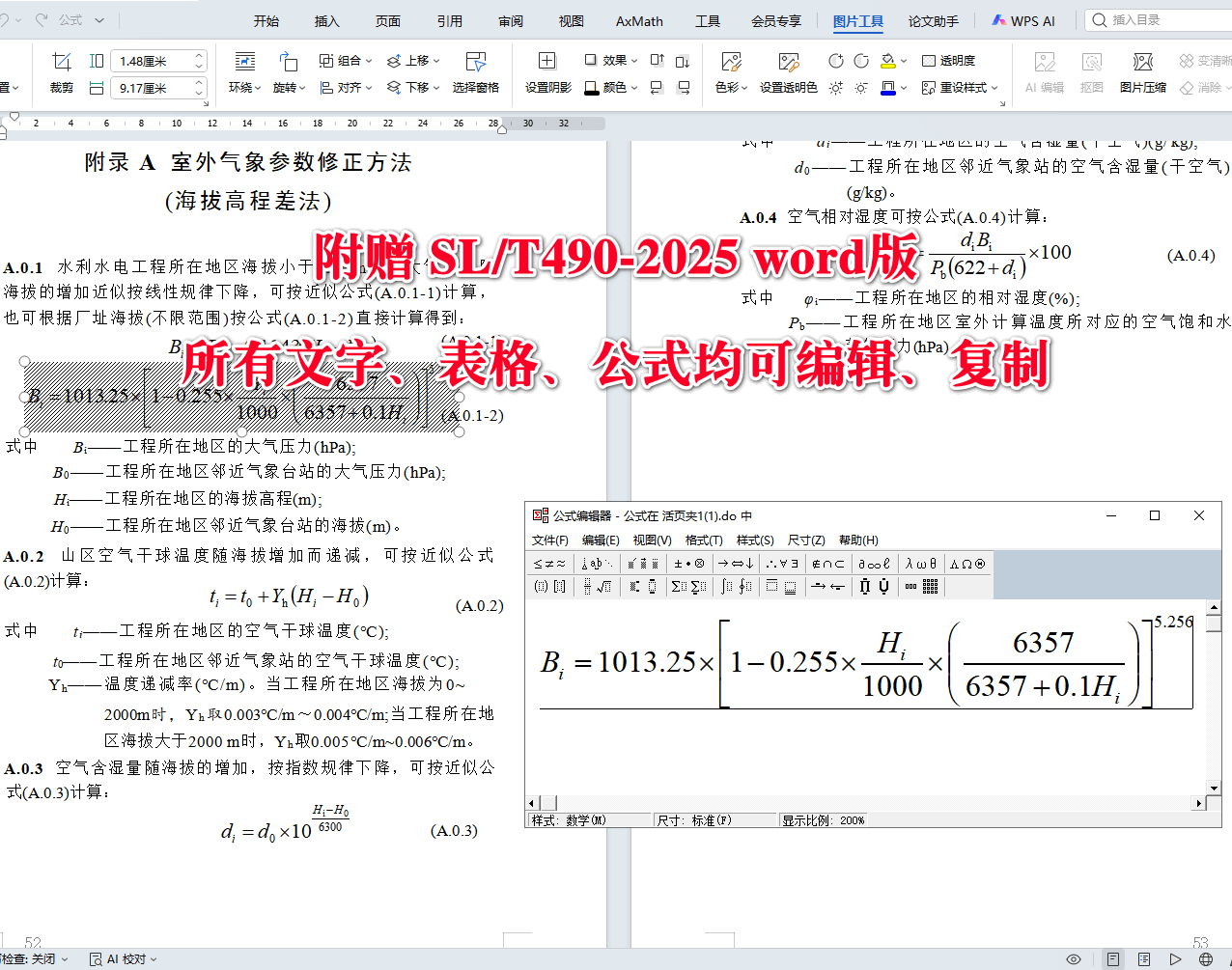The image size is (1232, 970).
Task: Click the yellow fill color swatch
Action: (888, 61)
